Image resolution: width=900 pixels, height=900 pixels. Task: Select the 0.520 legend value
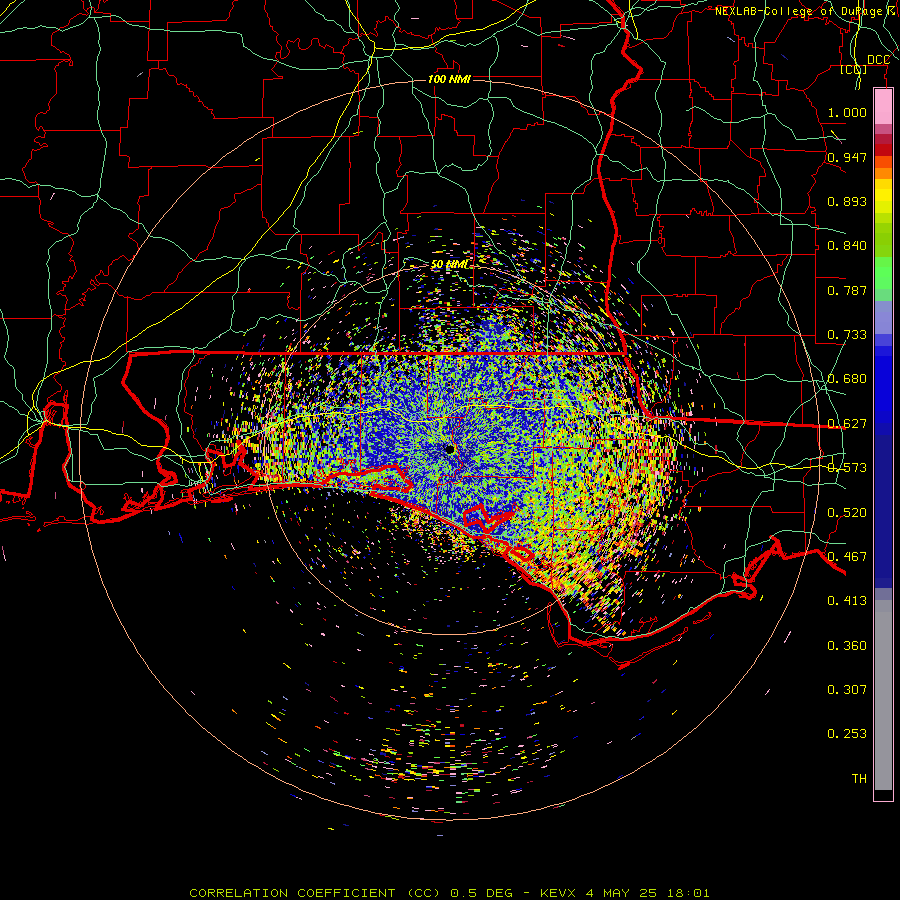[847, 513]
